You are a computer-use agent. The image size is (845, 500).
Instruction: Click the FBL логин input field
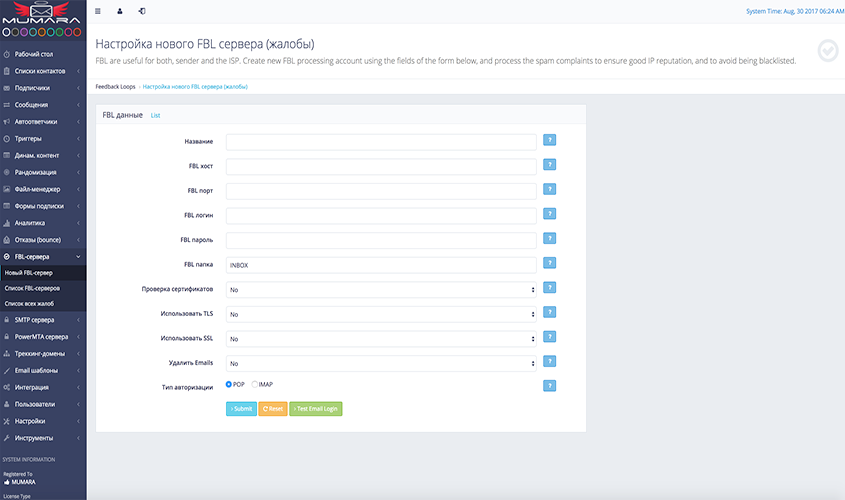pos(381,215)
